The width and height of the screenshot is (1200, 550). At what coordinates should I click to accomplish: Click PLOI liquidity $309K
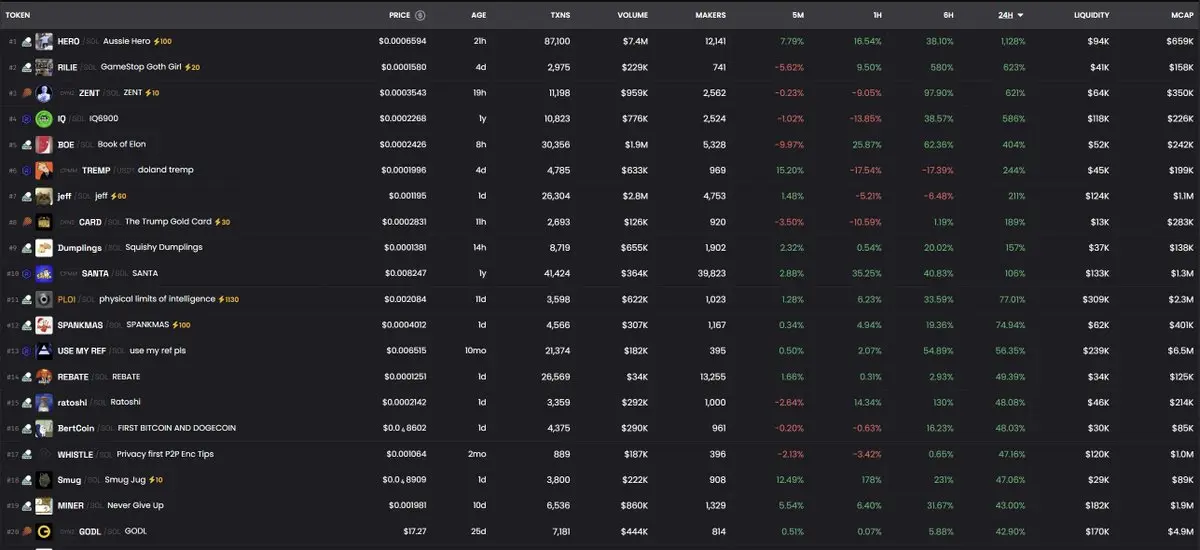point(1096,299)
